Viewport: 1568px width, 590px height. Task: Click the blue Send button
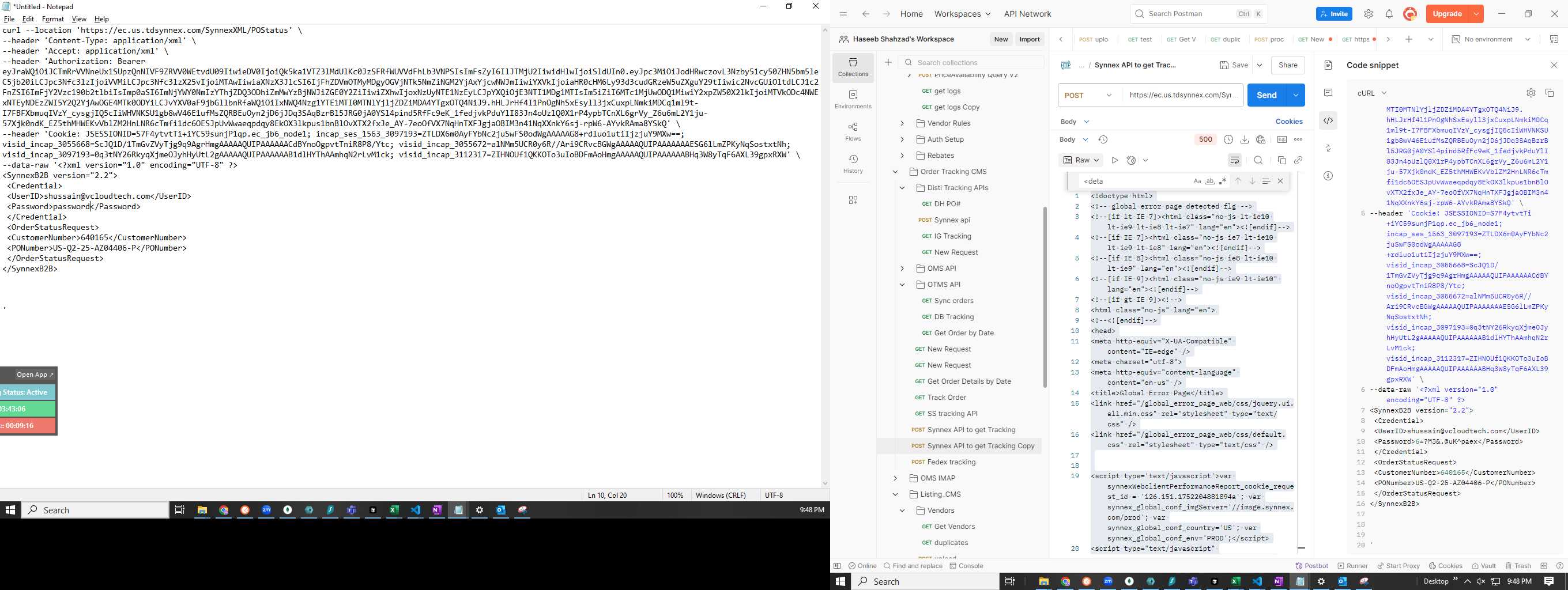pyautogui.click(x=1267, y=95)
